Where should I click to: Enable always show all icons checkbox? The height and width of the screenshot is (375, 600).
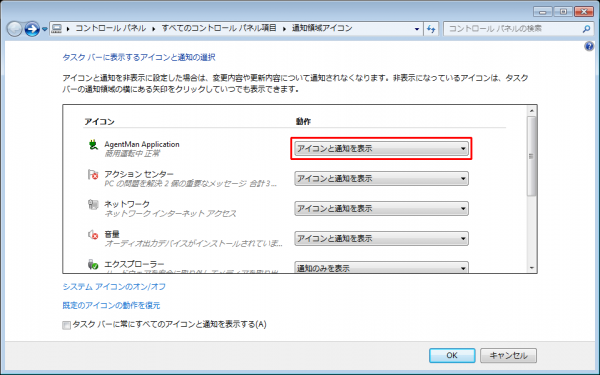click(67, 325)
